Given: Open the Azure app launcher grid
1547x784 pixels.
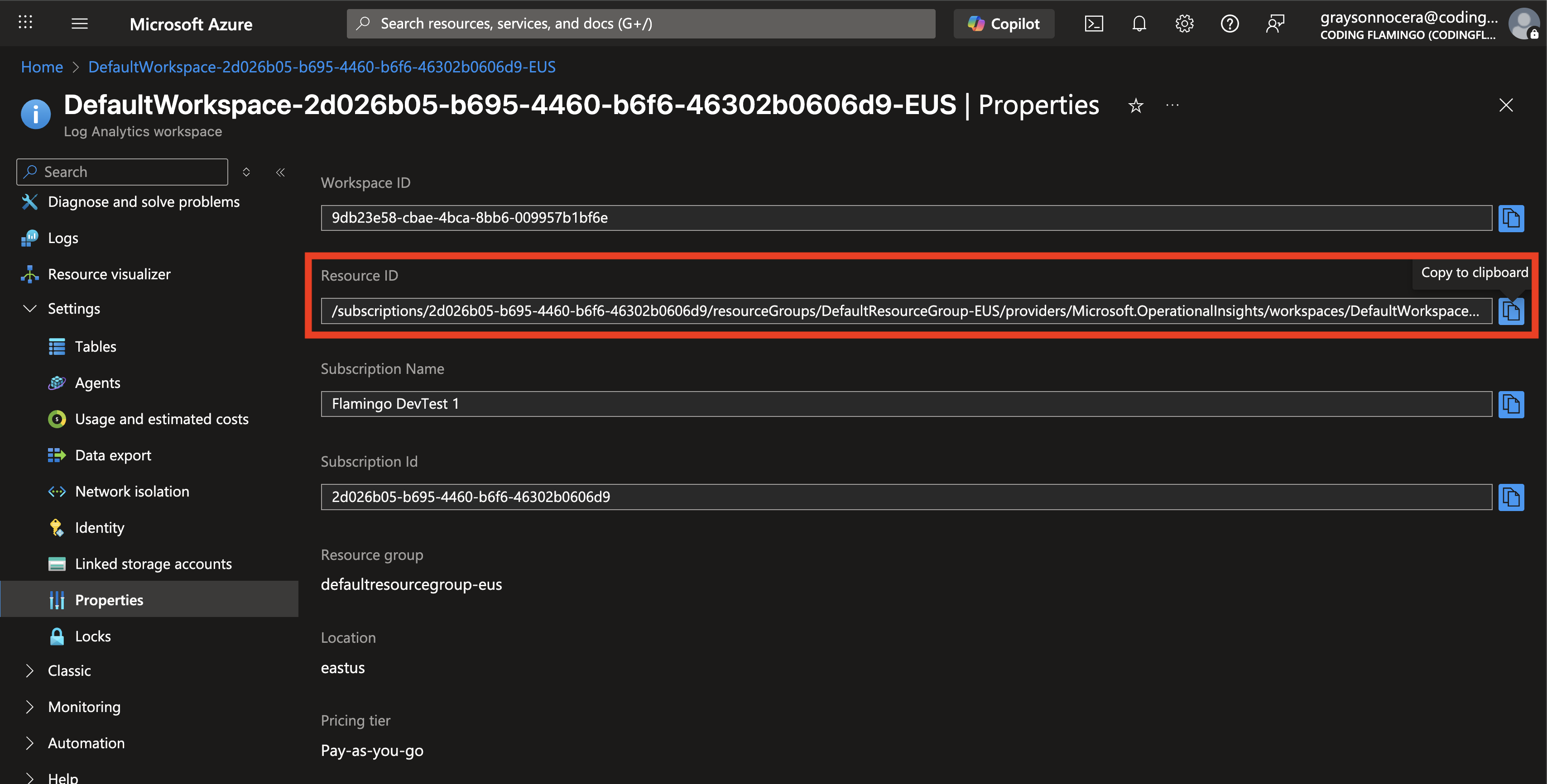Looking at the screenshot, I should (25, 22).
